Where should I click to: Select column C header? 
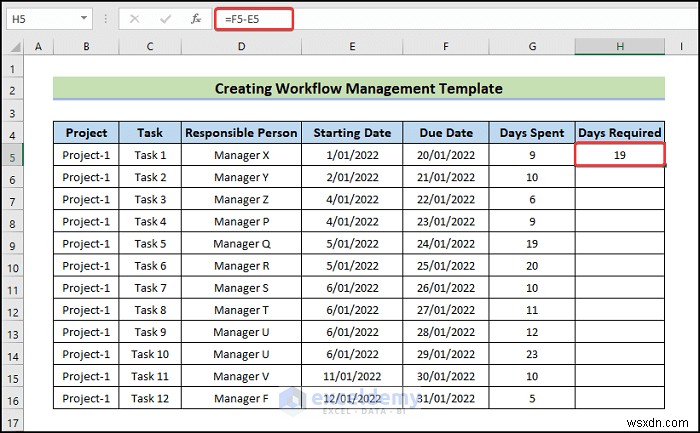(150, 46)
